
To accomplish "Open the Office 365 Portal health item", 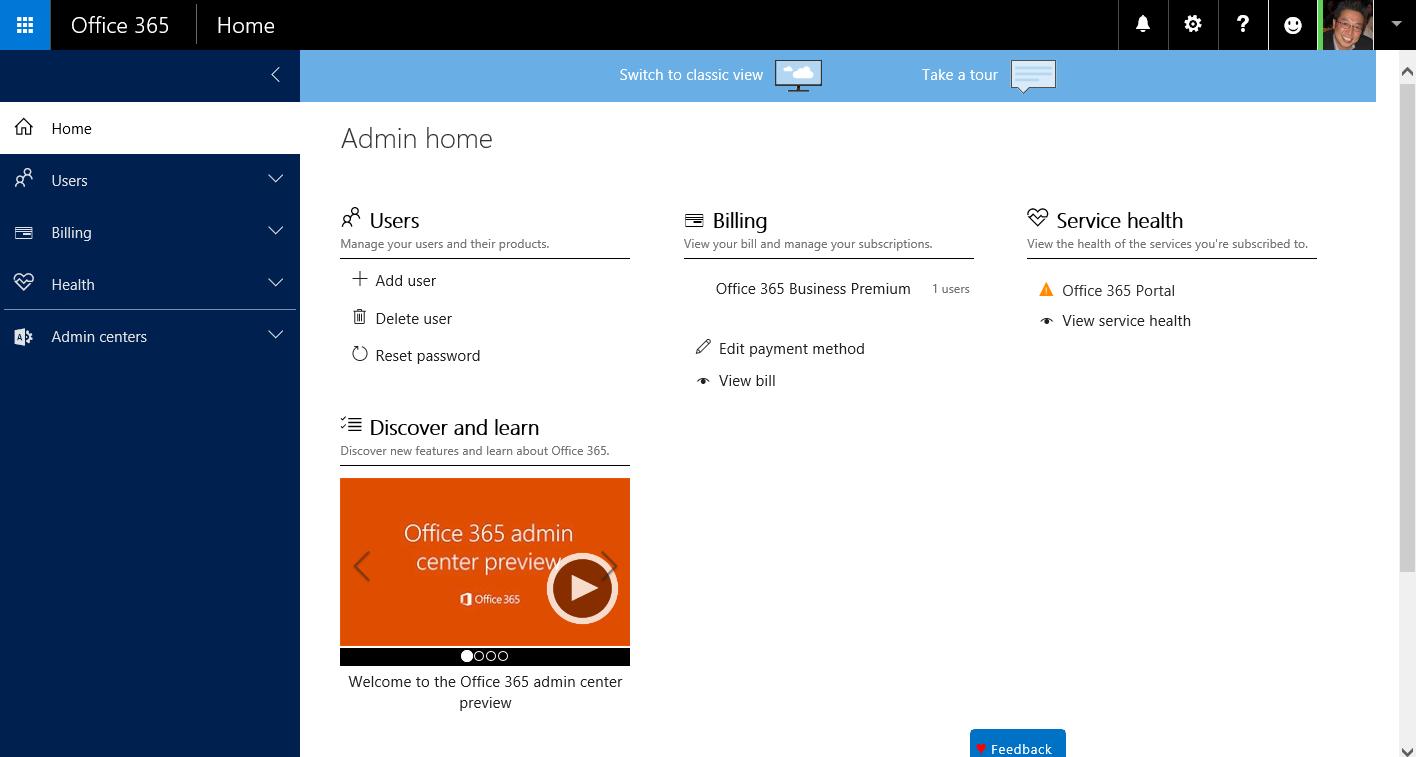I will click(x=1118, y=291).
